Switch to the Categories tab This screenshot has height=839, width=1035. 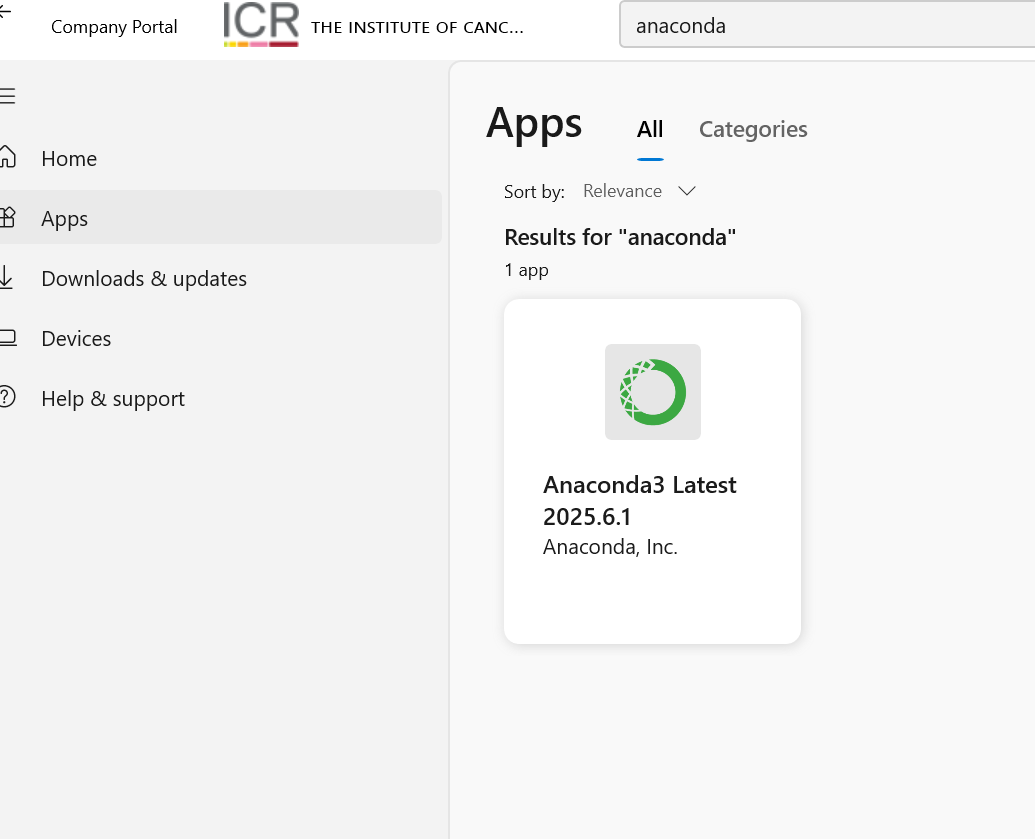[x=753, y=129]
